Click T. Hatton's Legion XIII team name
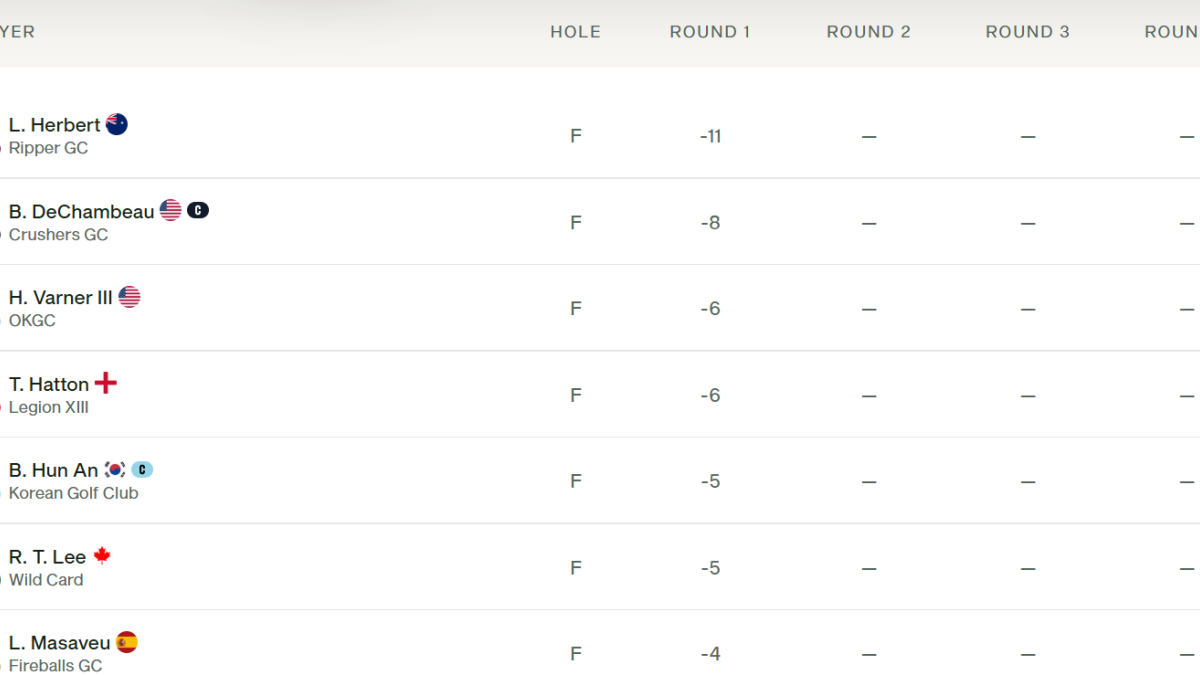This screenshot has height=675, width=1200. coord(49,407)
